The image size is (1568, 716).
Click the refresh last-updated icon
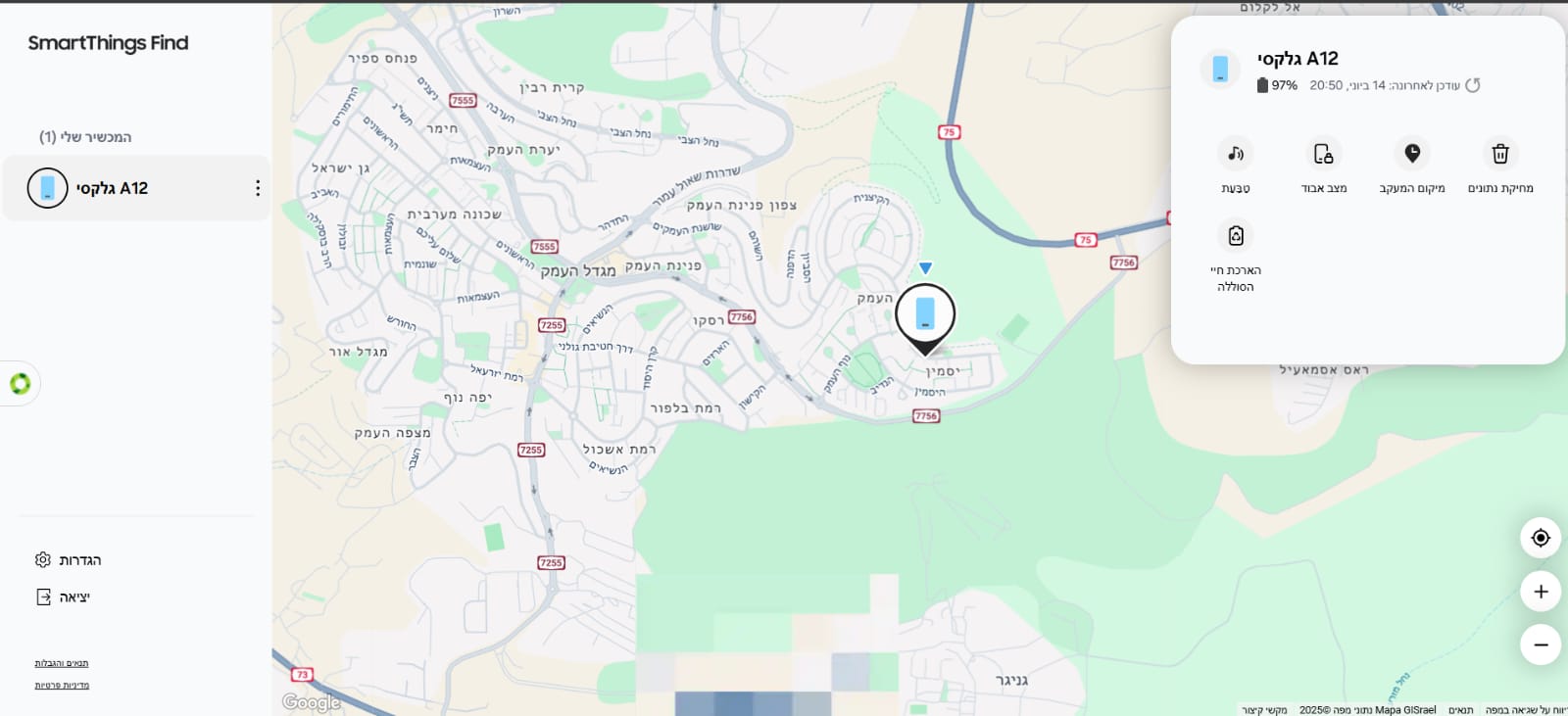[x=1472, y=85]
